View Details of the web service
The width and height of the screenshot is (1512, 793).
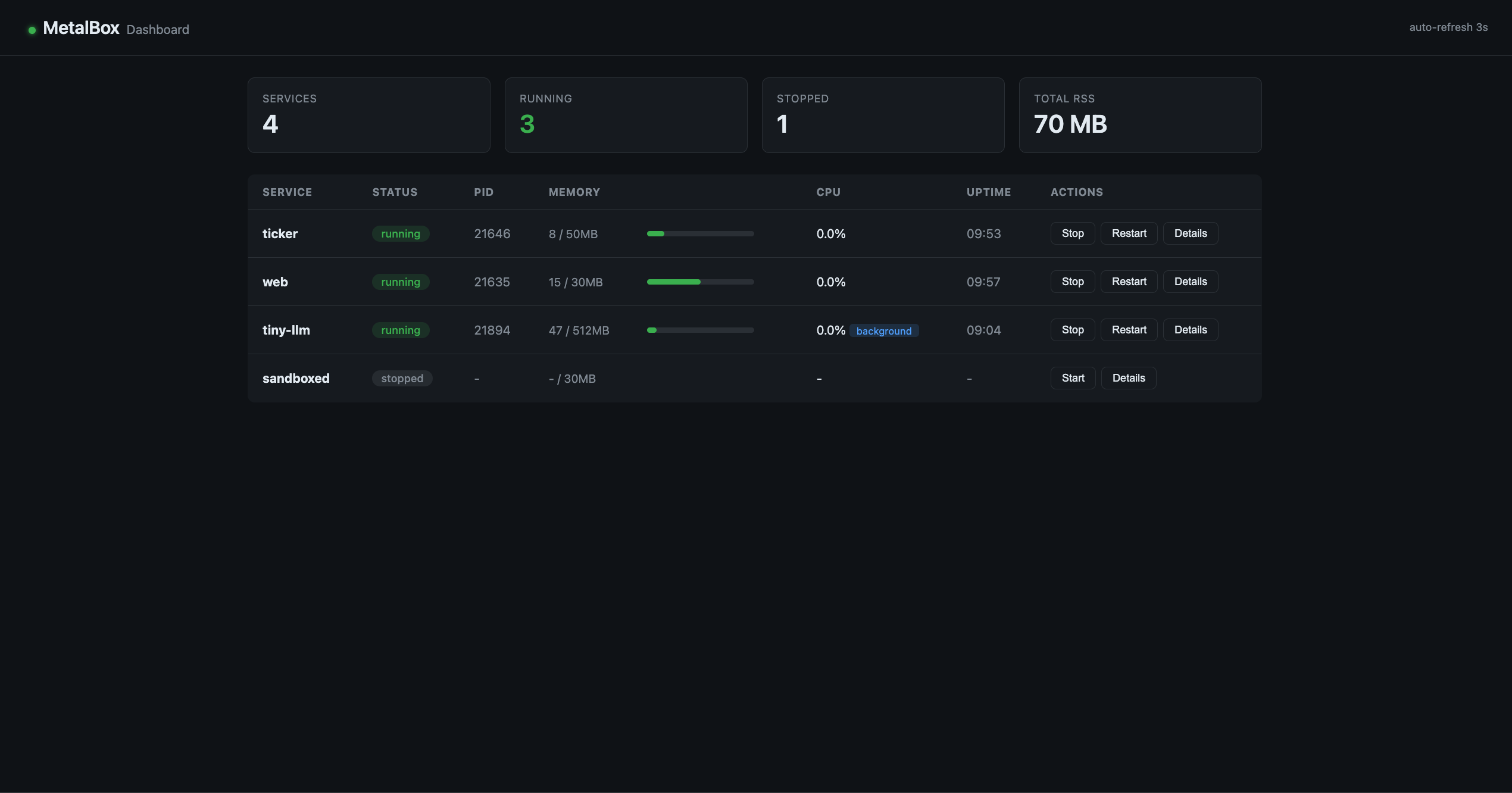[1191, 282]
